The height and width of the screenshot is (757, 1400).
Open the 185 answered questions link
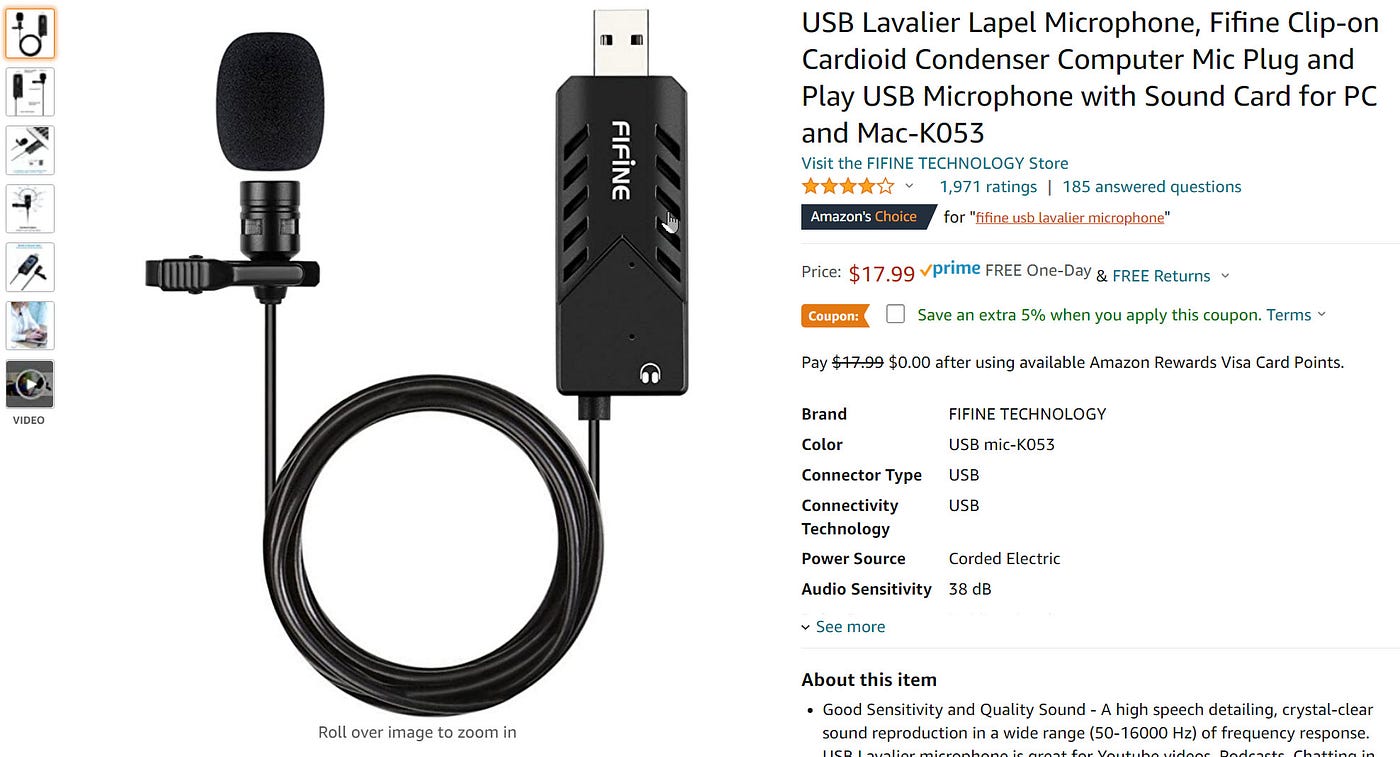(x=1151, y=187)
